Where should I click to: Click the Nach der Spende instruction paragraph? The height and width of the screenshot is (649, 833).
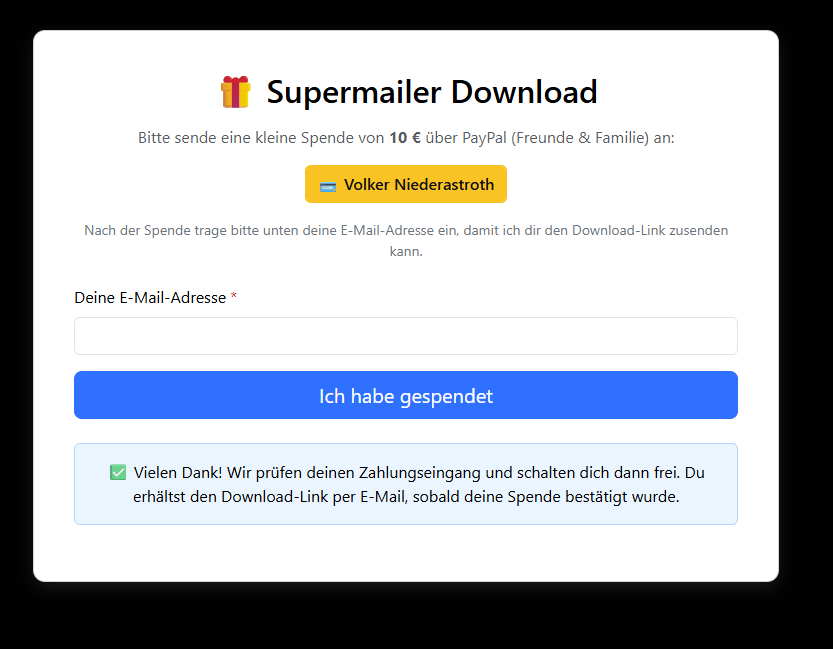(x=406, y=241)
